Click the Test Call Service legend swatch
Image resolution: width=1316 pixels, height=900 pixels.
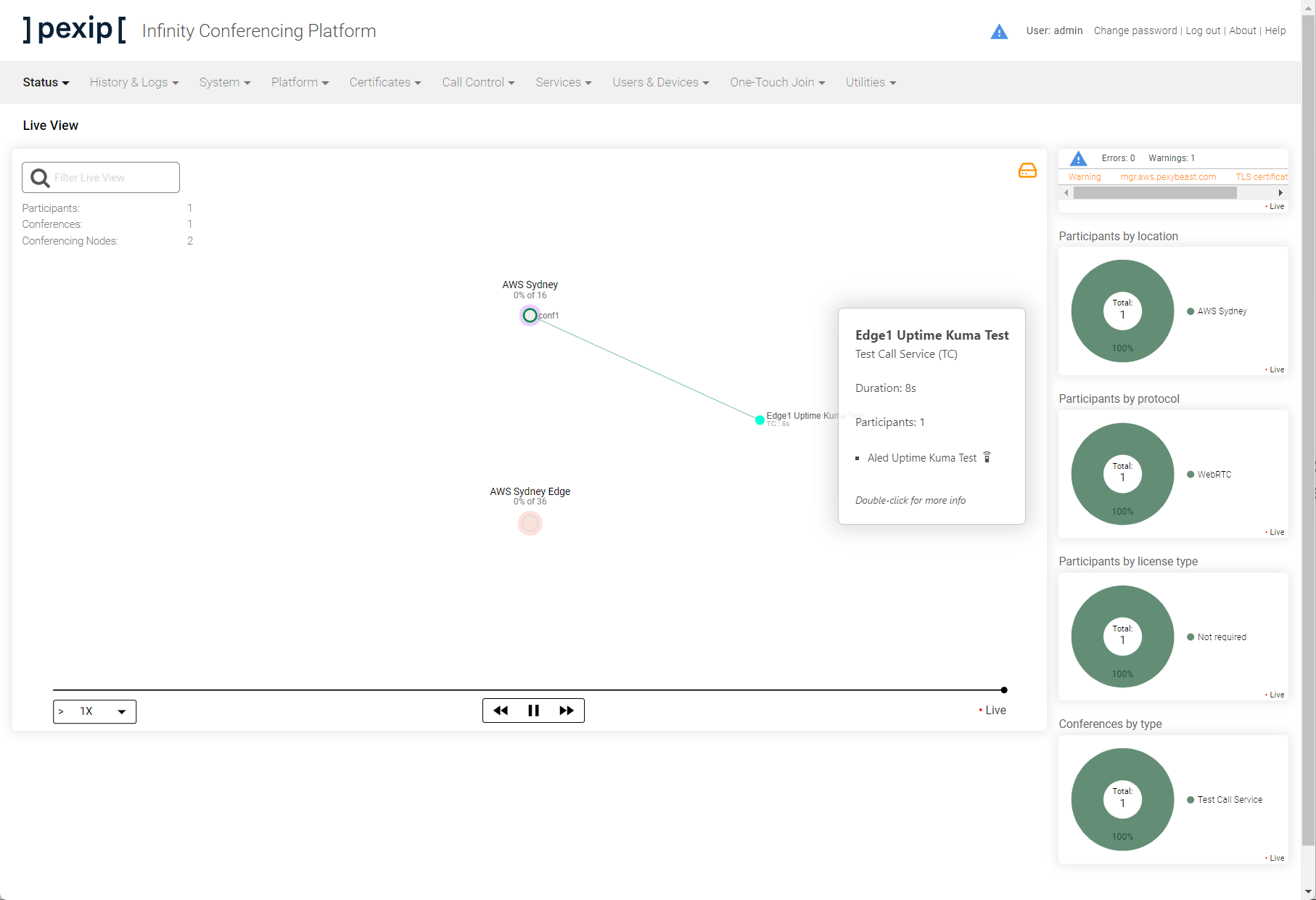1190,800
